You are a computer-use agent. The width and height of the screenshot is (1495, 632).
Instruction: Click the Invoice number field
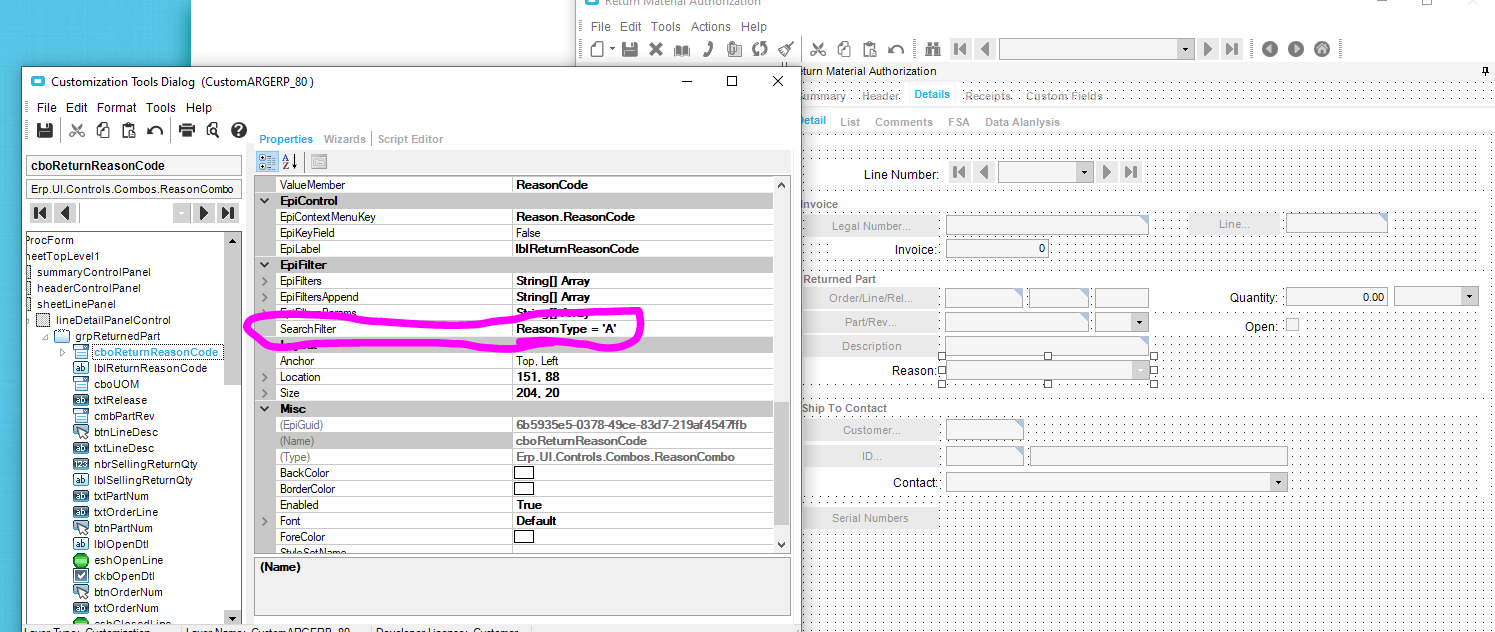(x=997, y=249)
